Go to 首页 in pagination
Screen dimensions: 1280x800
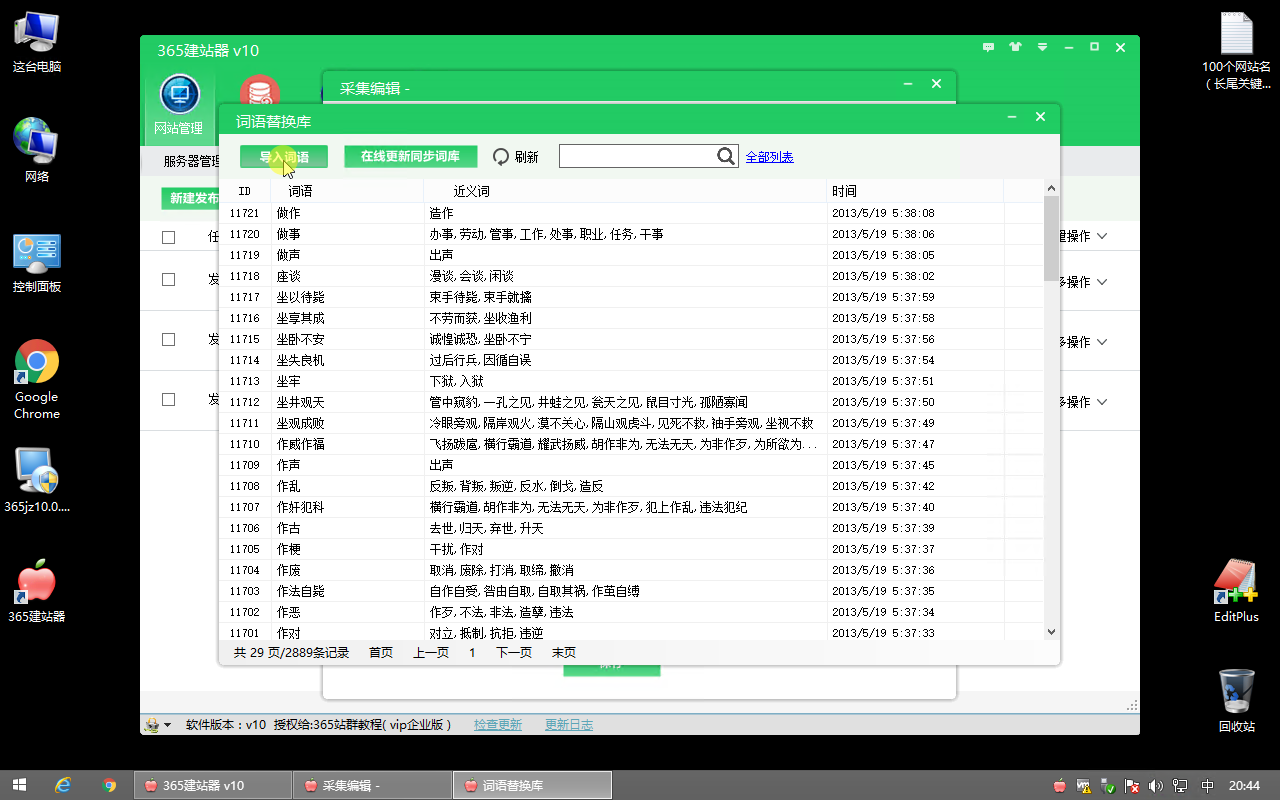point(381,653)
